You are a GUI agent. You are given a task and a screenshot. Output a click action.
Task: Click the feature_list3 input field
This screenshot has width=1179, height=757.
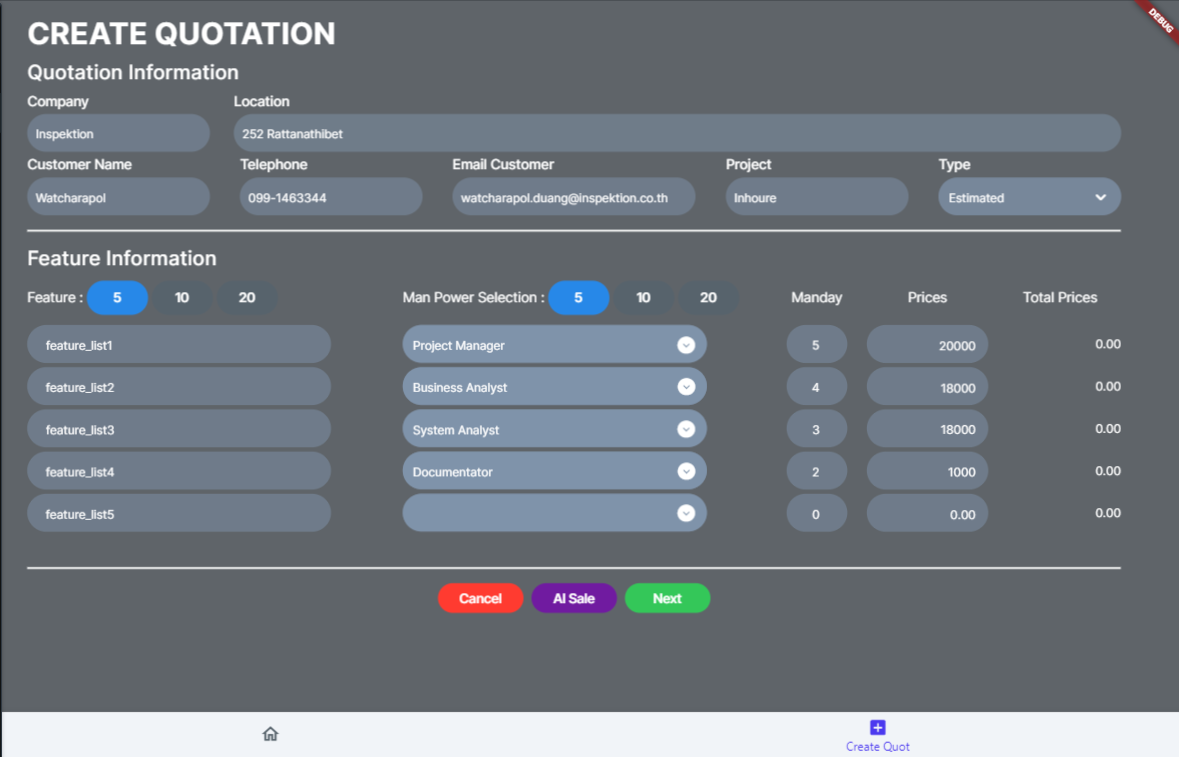point(179,429)
